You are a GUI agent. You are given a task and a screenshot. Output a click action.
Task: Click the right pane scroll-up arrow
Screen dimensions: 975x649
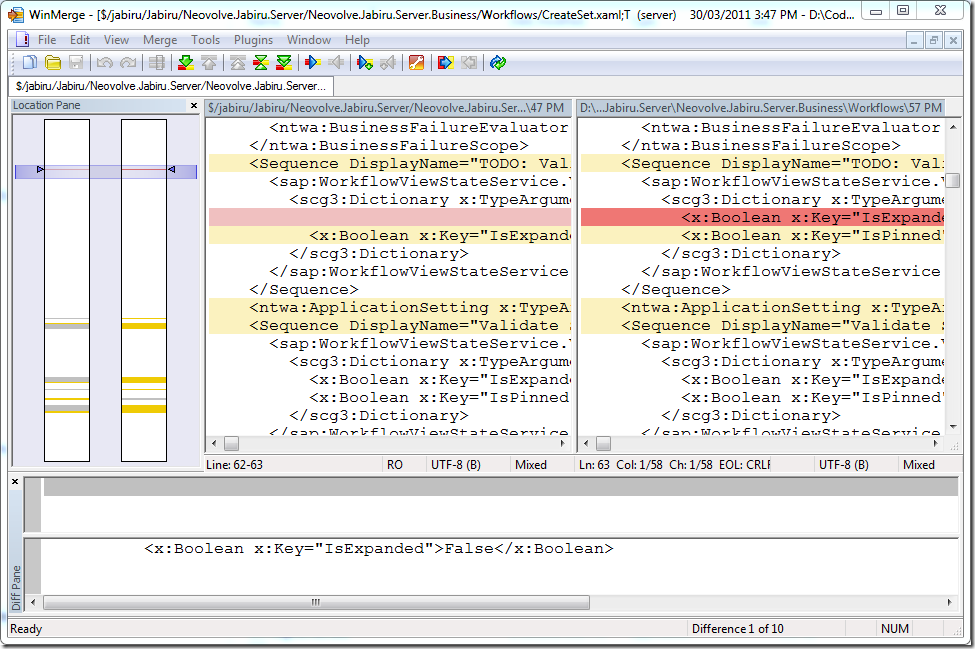click(953, 127)
